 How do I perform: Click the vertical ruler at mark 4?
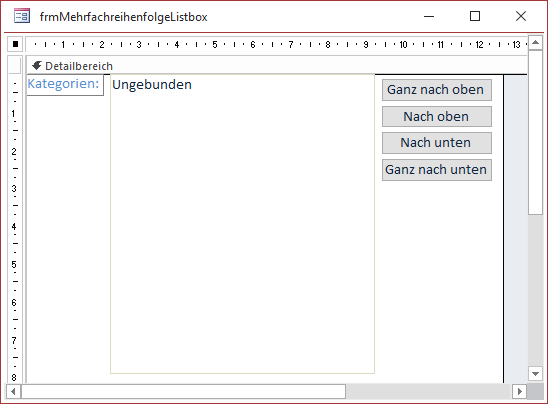(x=14, y=226)
